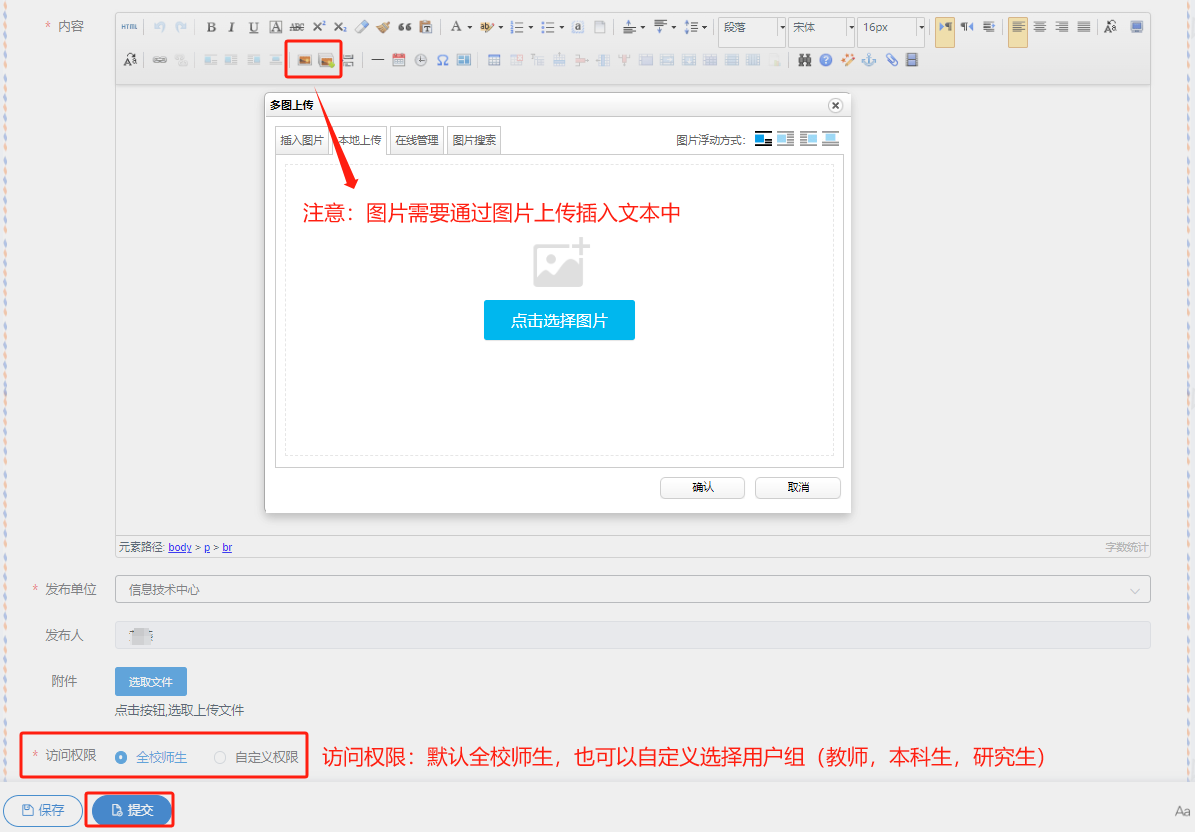
Task: Apply italic formatting in editor toolbar
Action: [x=232, y=27]
